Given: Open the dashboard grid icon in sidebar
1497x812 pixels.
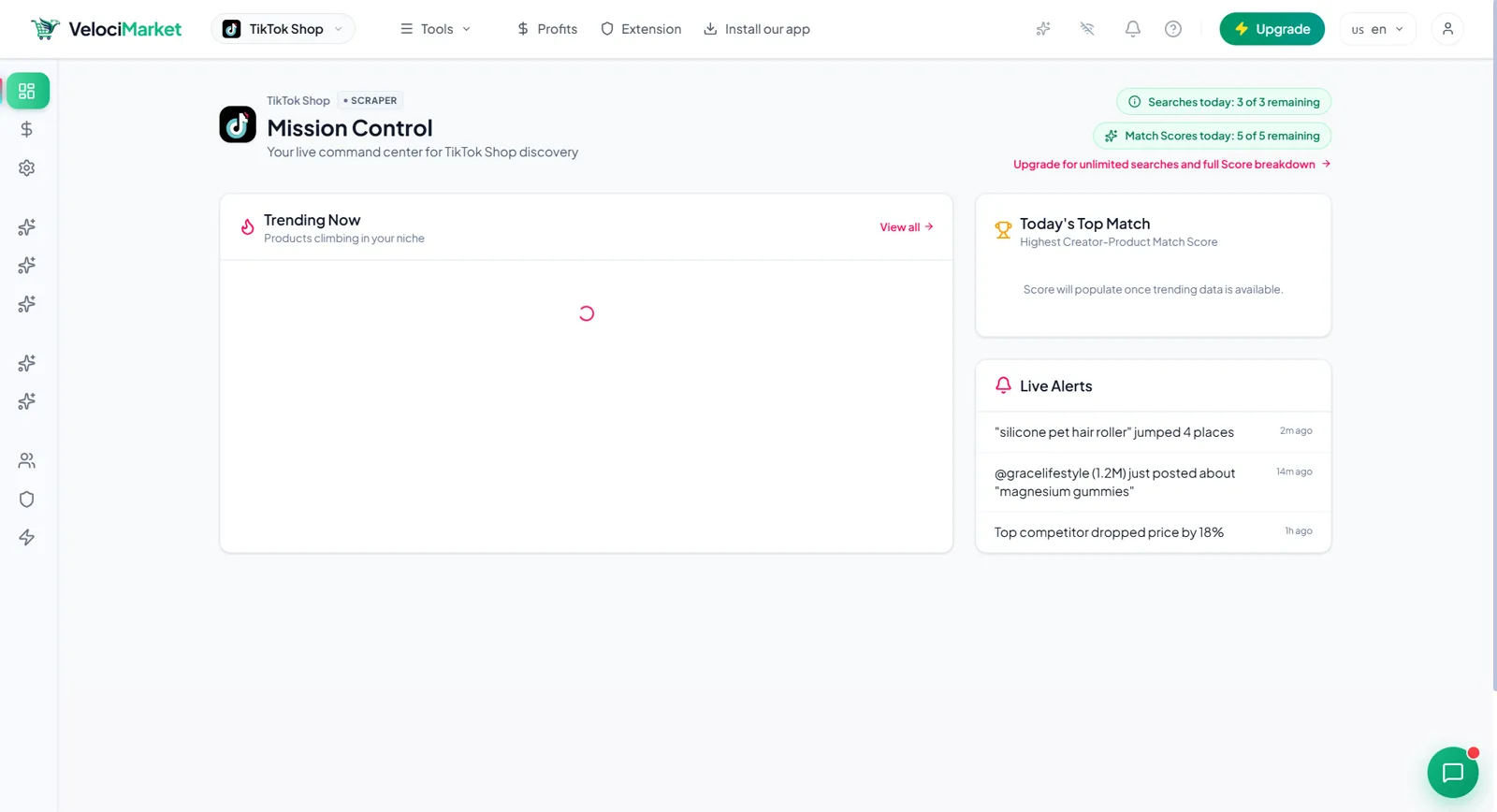Looking at the screenshot, I should (x=27, y=91).
